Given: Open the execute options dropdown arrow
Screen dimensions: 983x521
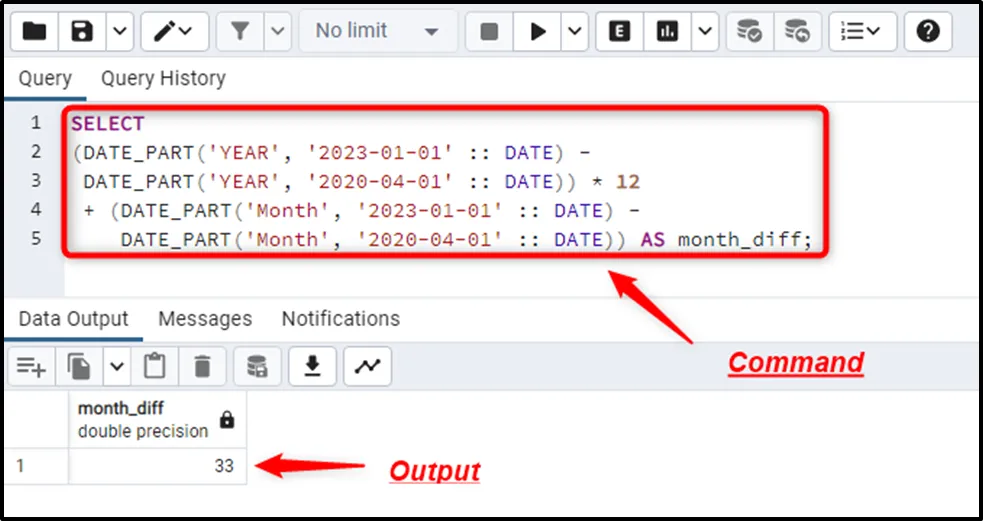Looking at the screenshot, I should click(x=574, y=32).
